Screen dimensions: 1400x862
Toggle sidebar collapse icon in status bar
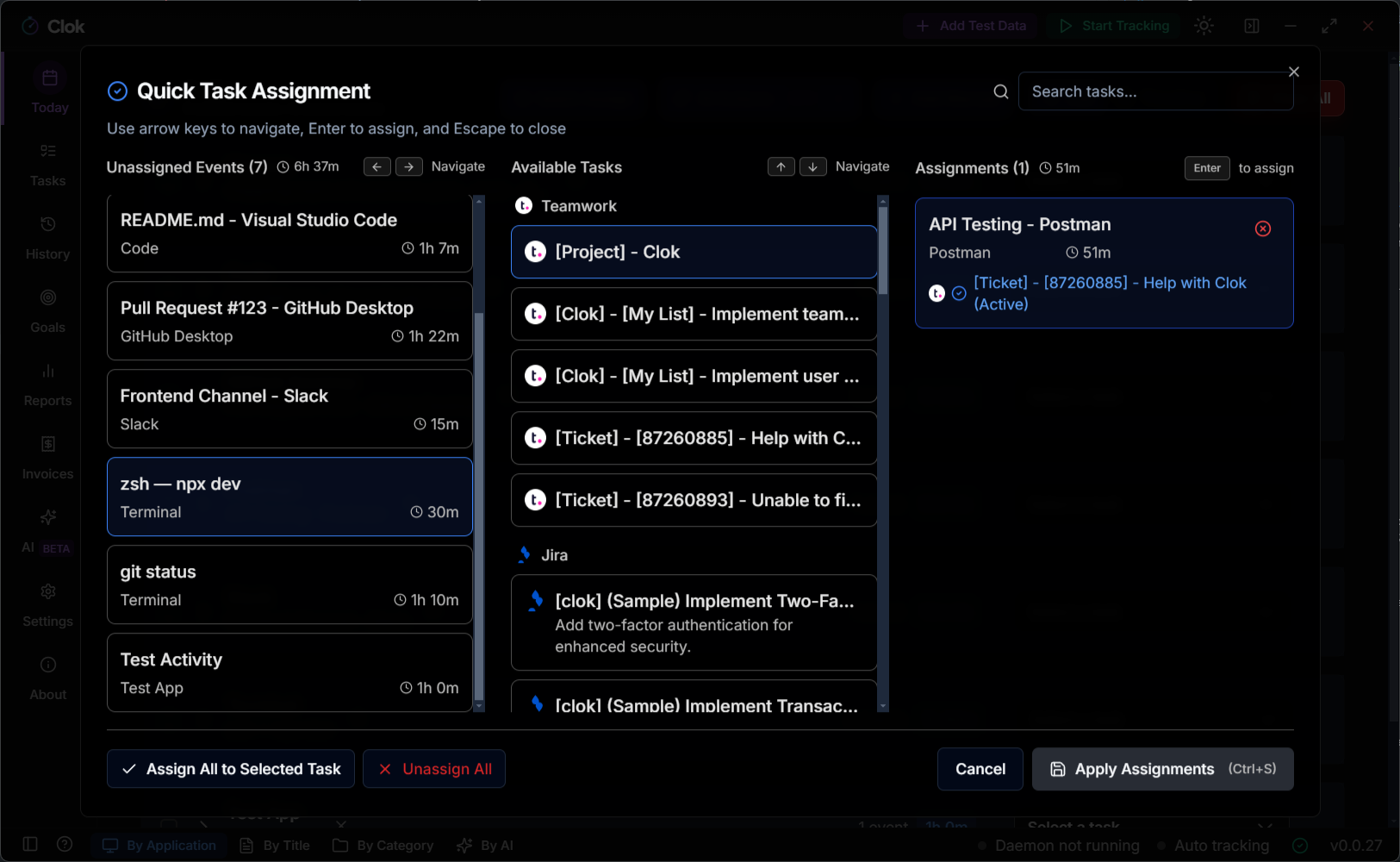(30, 844)
